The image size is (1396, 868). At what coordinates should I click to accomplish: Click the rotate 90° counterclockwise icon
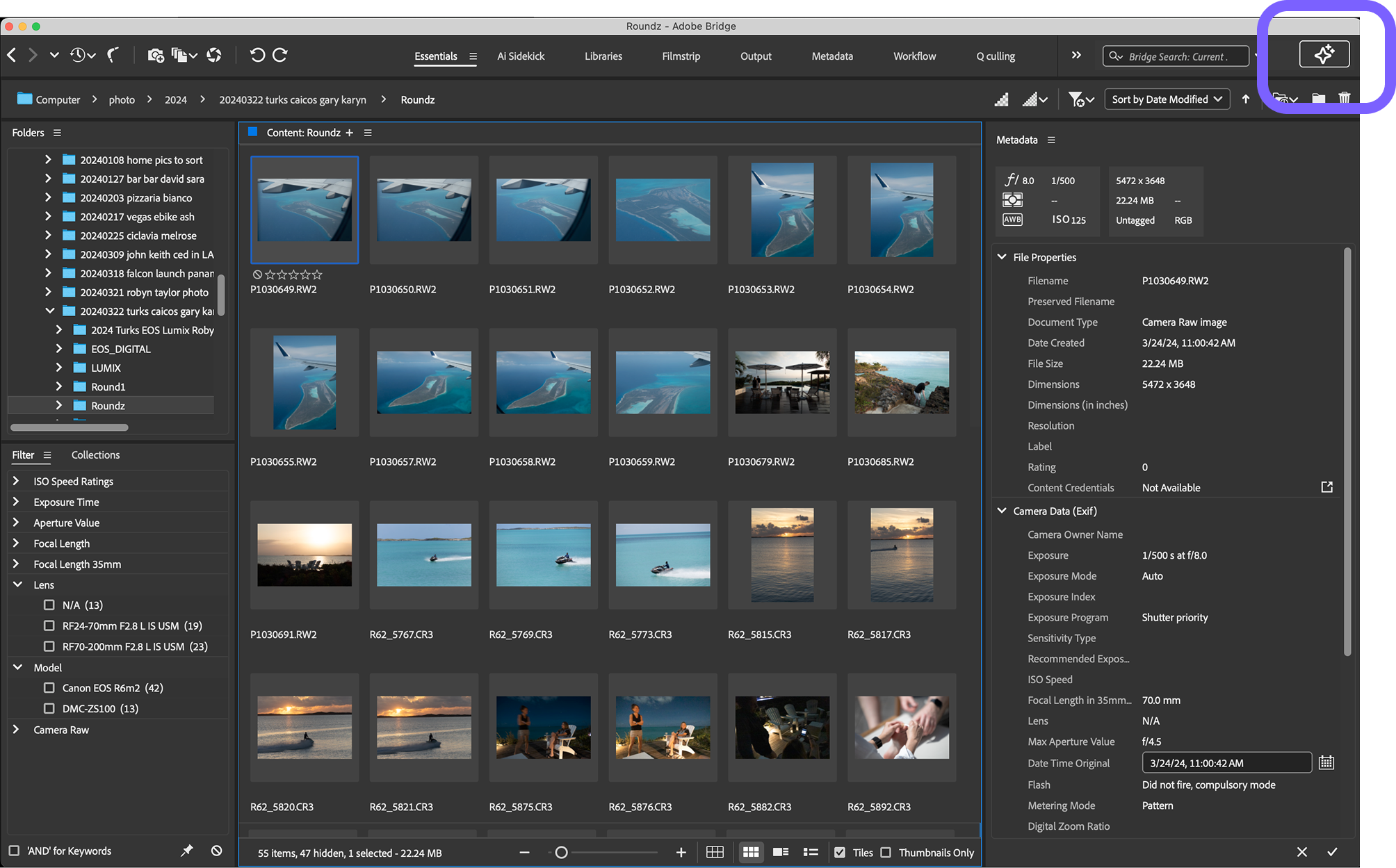257,55
